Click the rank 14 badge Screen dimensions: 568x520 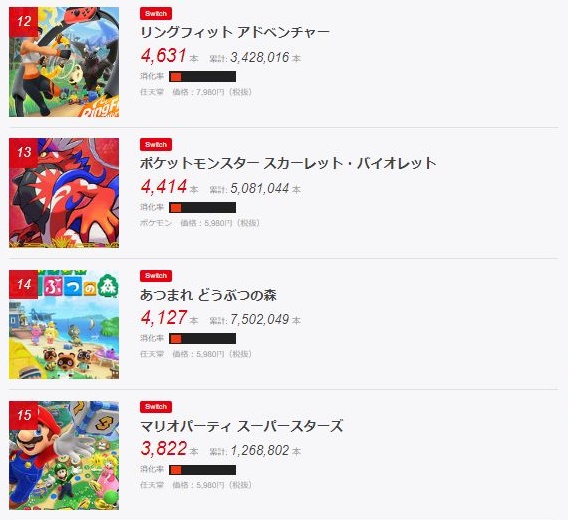[x=24, y=284]
